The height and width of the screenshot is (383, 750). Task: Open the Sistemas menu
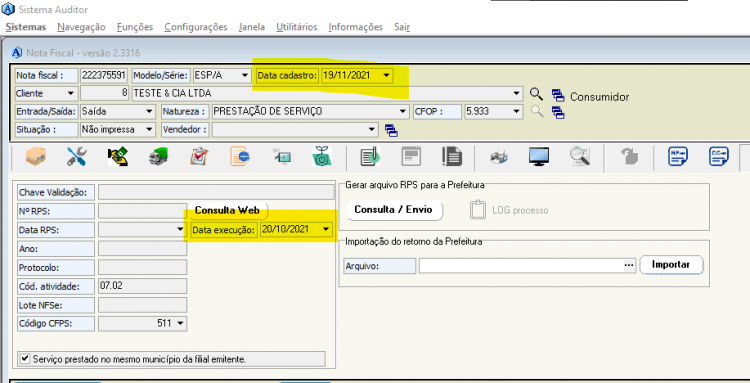coord(26,27)
